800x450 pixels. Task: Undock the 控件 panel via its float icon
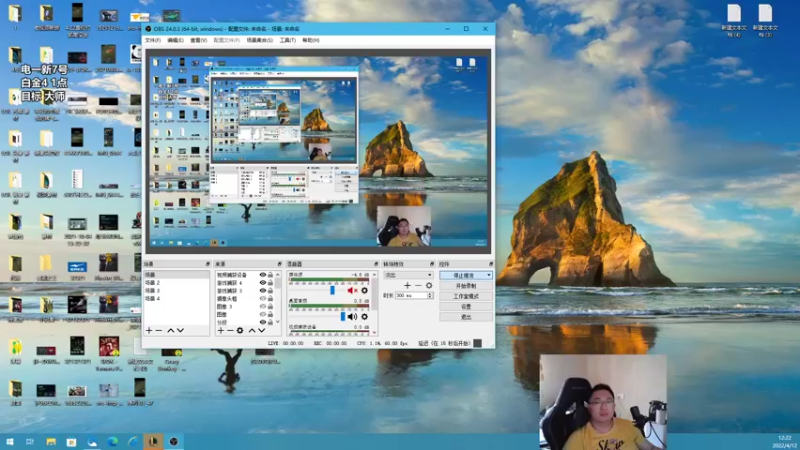coord(491,264)
